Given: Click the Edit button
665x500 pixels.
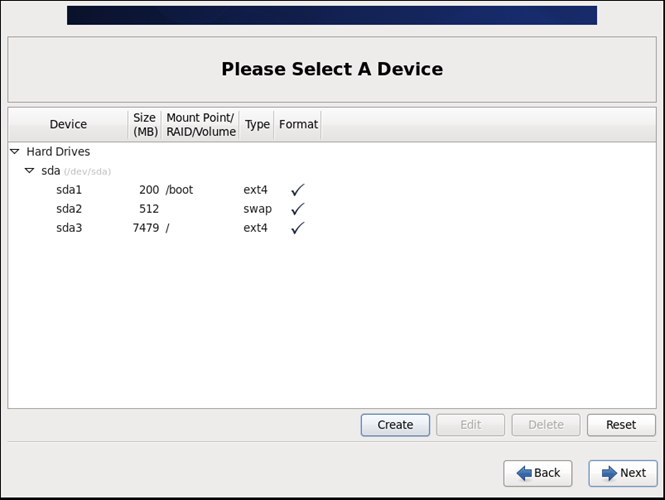Looking at the screenshot, I should (471, 425).
